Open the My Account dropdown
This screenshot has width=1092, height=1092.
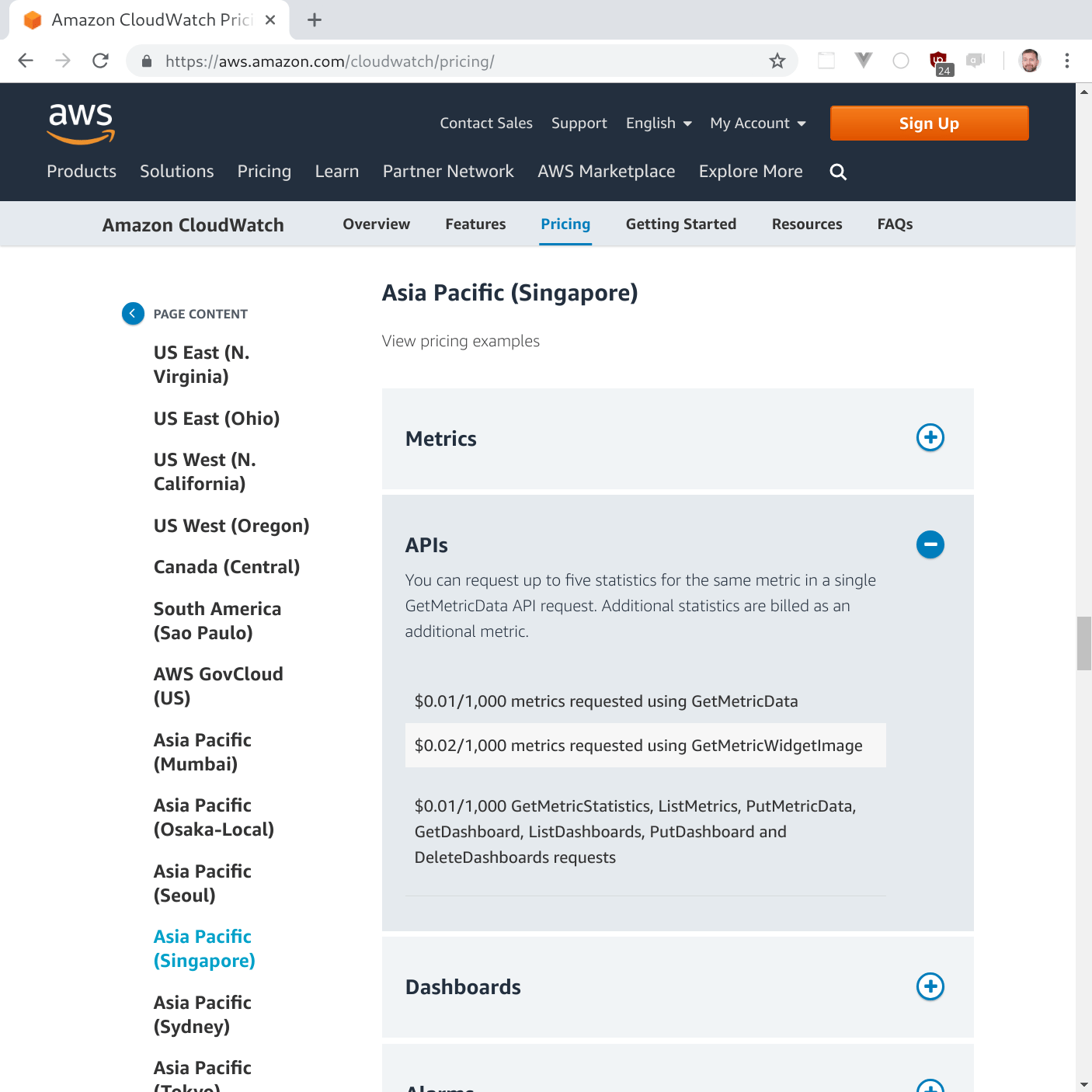pyautogui.click(x=758, y=123)
